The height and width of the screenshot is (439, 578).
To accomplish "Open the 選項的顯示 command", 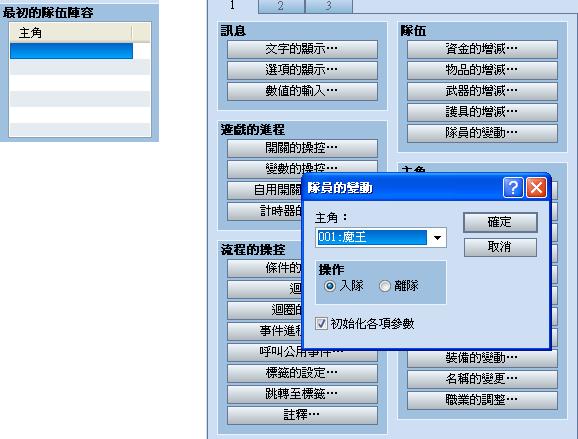I will click(302, 70).
